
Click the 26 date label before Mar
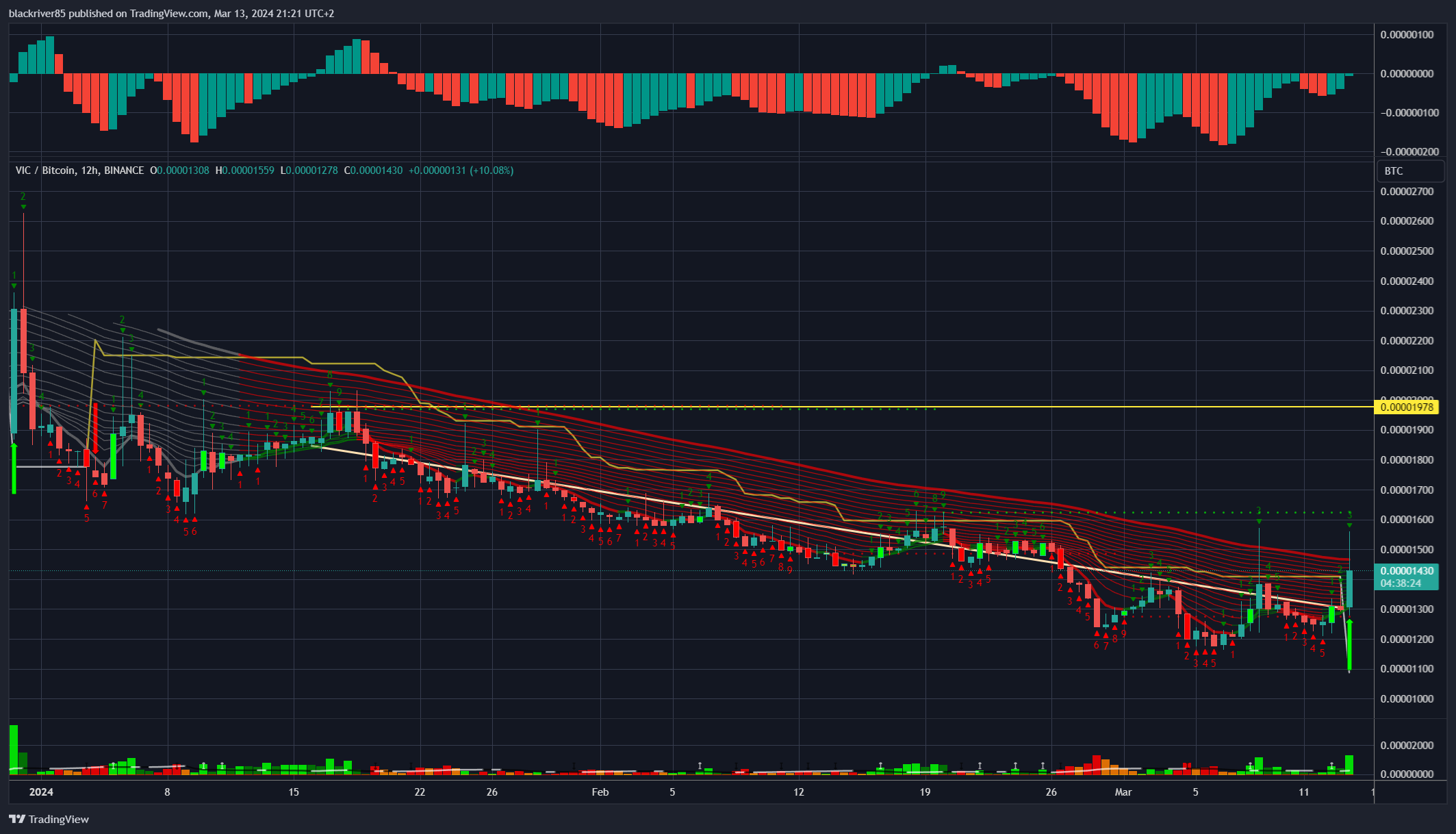click(1051, 792)
